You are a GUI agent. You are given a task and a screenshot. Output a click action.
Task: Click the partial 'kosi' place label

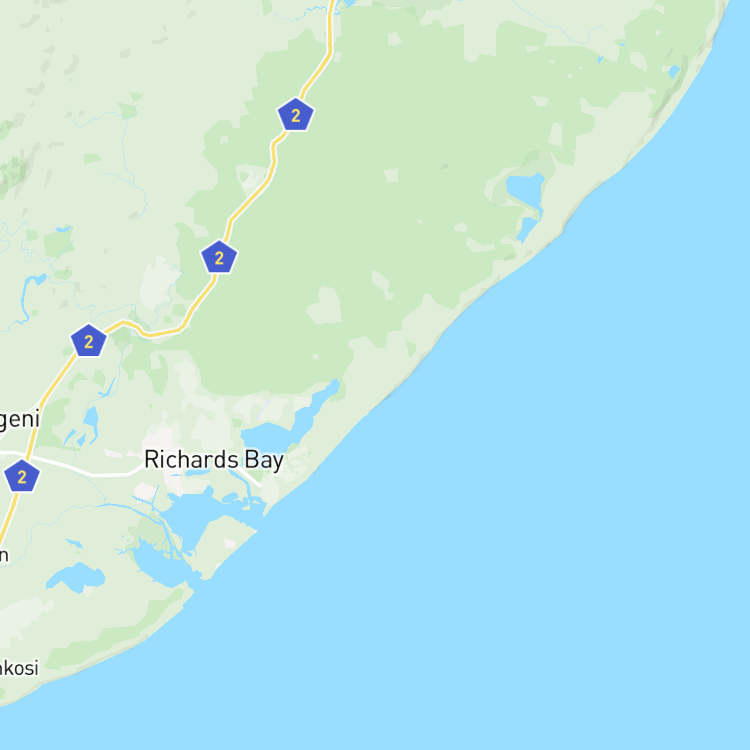(19, 667)
